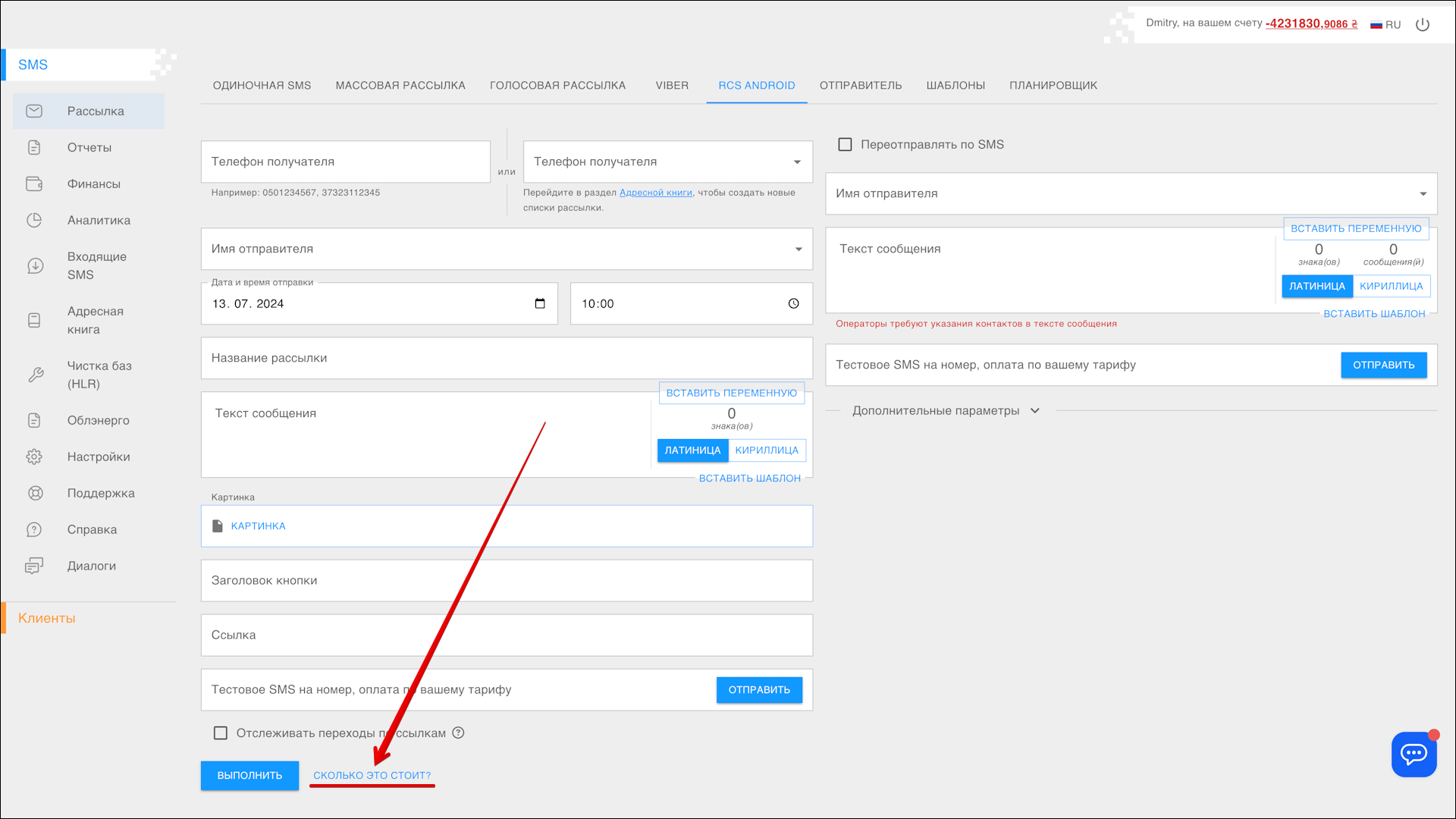Toggle Отслеживать переходы по ссылкам checkbox
1456x819 pixels.
(x=221, y=733)
